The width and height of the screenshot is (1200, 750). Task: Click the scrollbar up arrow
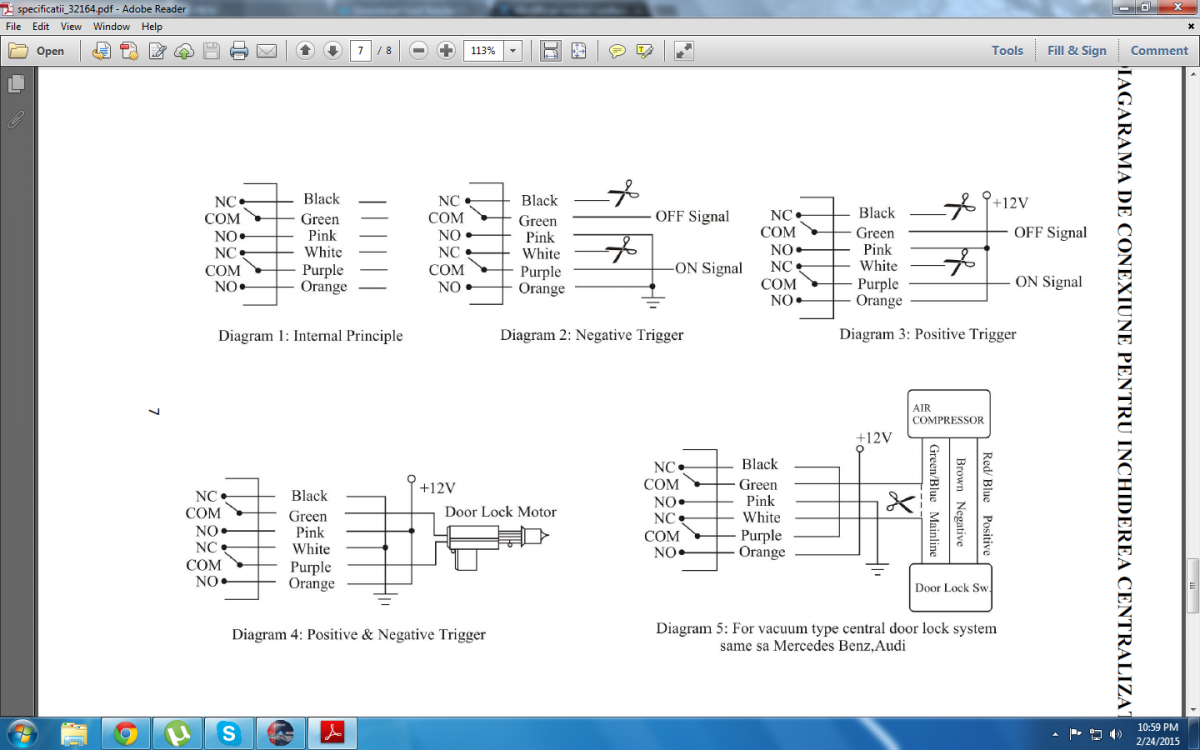click(x=1192, y=76)
